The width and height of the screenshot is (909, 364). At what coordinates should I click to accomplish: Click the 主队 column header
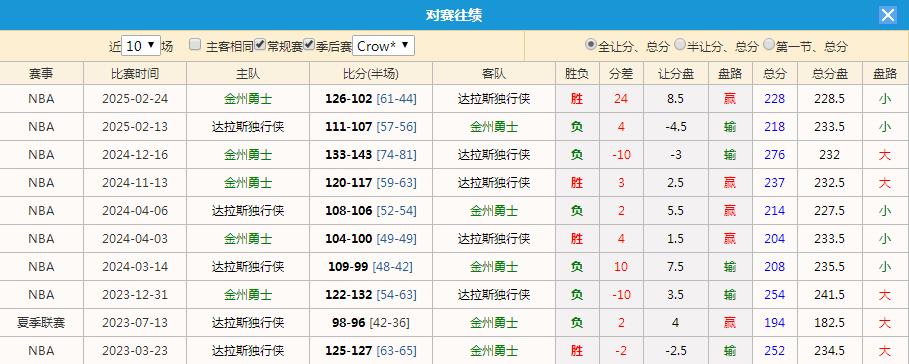click(248, 74)
